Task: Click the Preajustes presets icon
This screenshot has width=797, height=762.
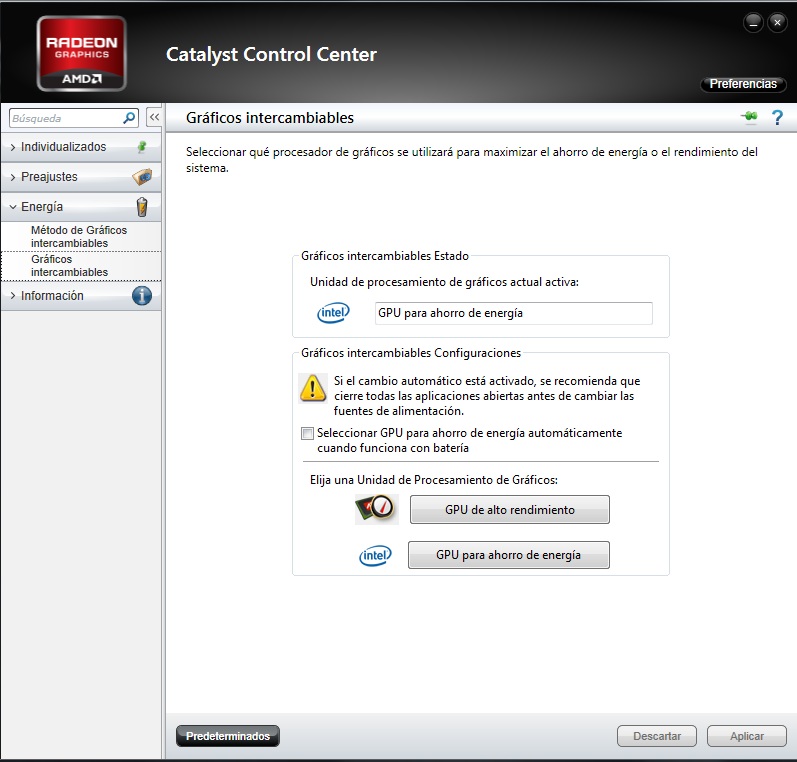Action: (142, 176)
